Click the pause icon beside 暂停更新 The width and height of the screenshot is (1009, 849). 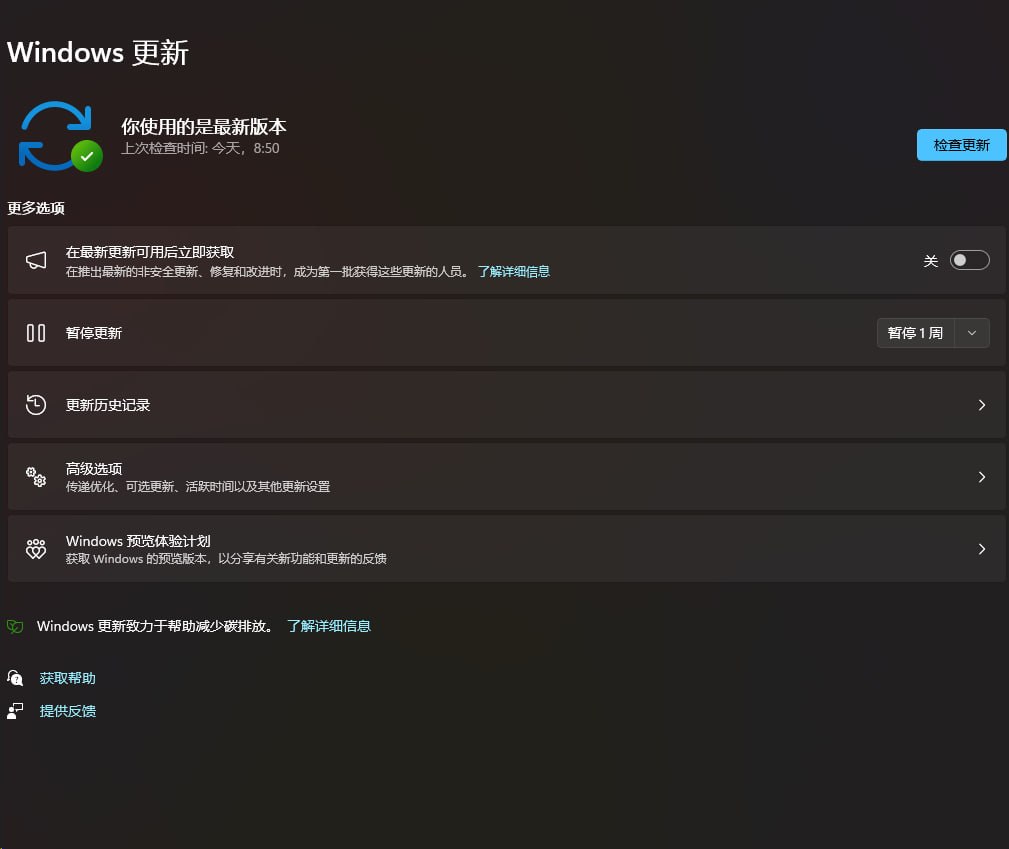(36, 333)
